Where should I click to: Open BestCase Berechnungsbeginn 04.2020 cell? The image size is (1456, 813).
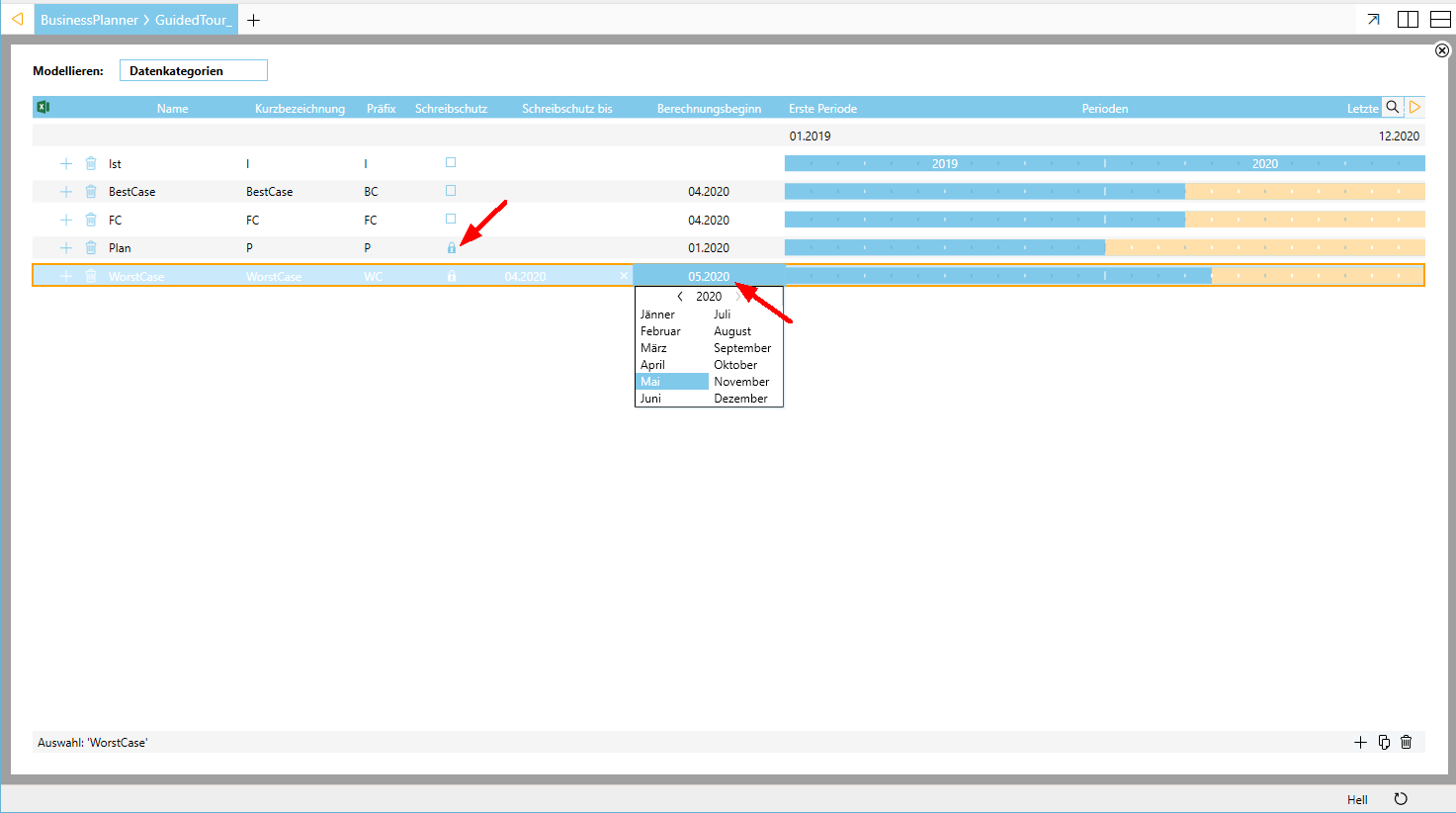709,192
